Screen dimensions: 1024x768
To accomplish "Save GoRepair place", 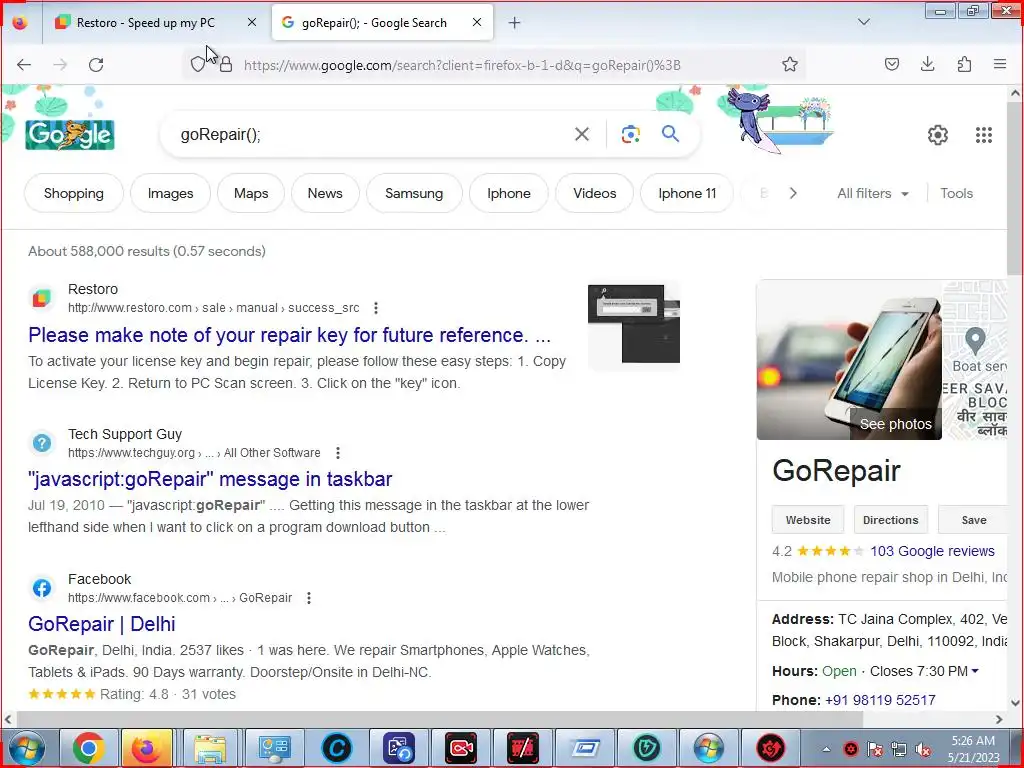I will pyautogui.click(x=973, y=520).
